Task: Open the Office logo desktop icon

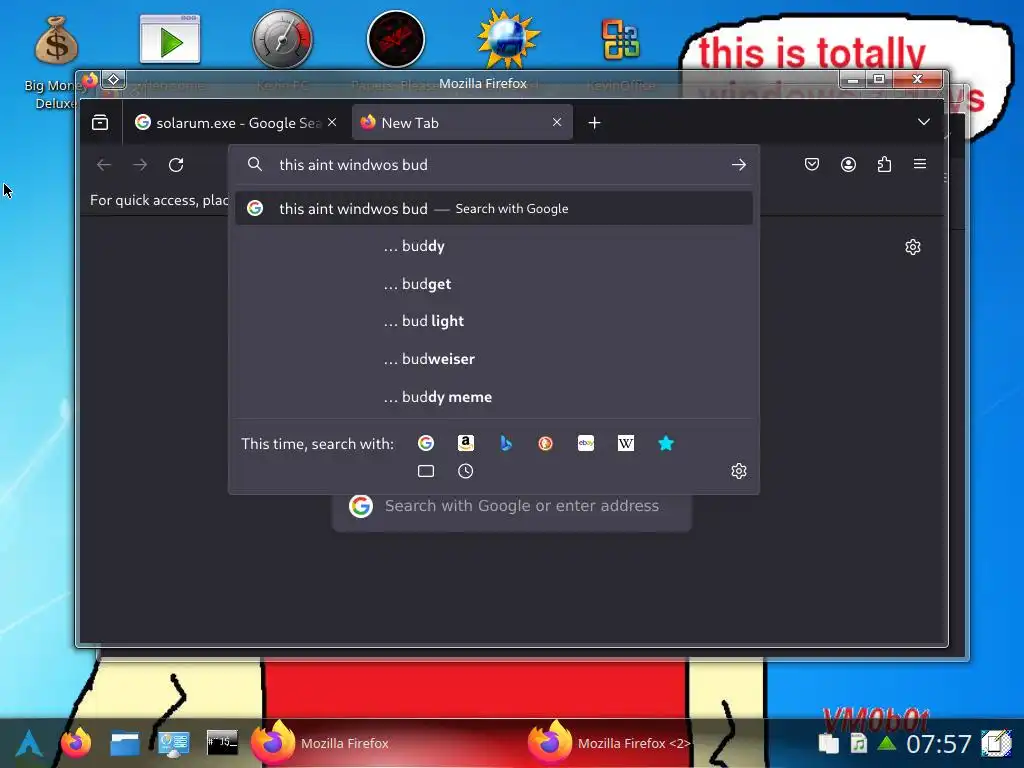Action: click(x=621, y=39)
